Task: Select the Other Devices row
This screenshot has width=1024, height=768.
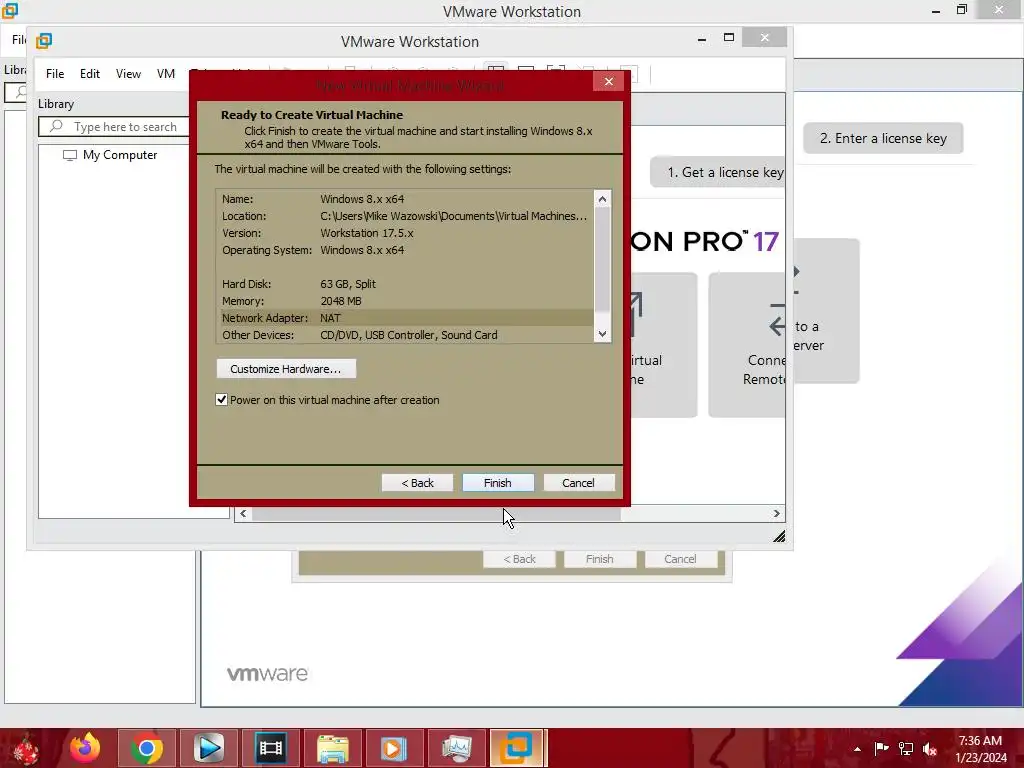Action: (x=406, y=335)
